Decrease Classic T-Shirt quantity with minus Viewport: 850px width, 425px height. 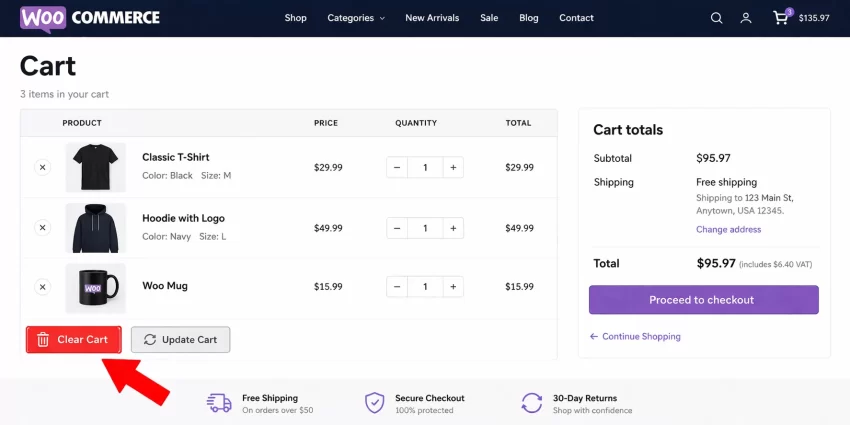(x=397, y=168)
